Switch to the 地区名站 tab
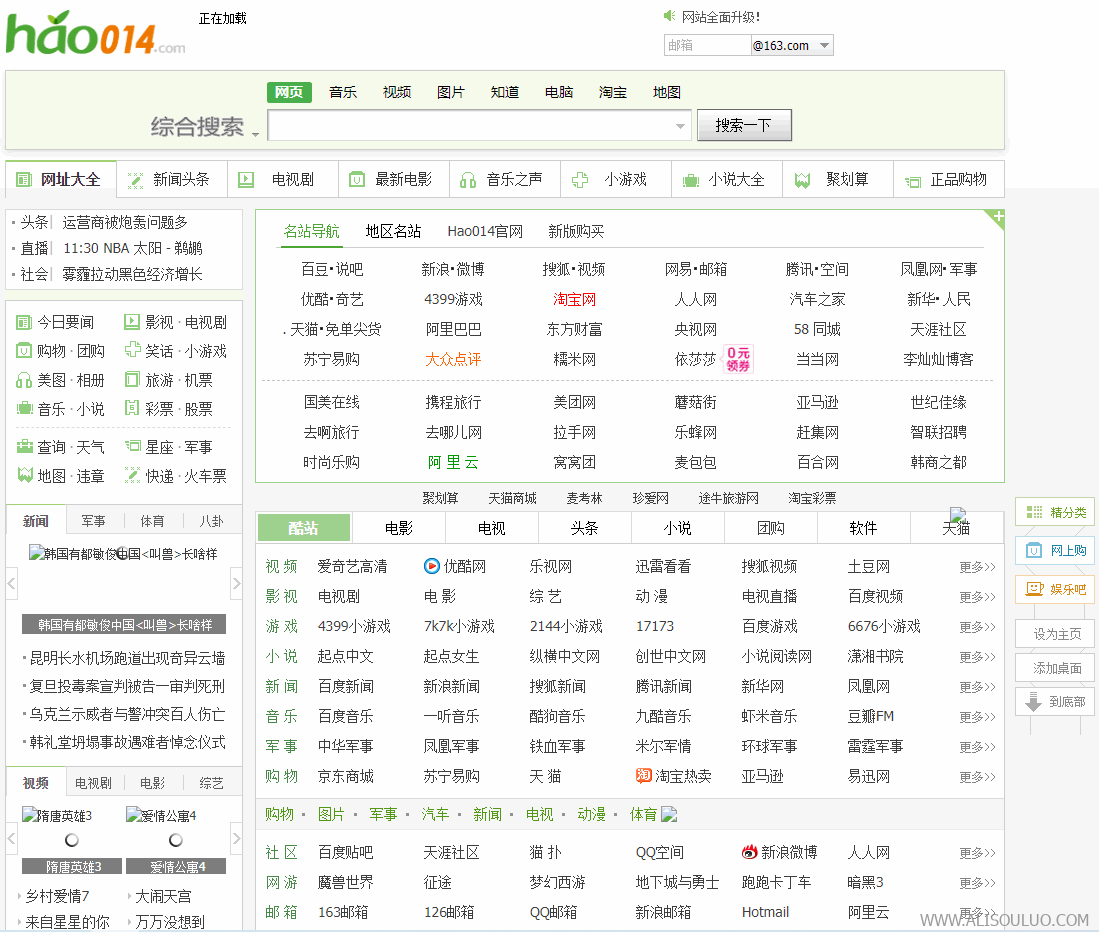1099x932 pixels. point(393,231)
